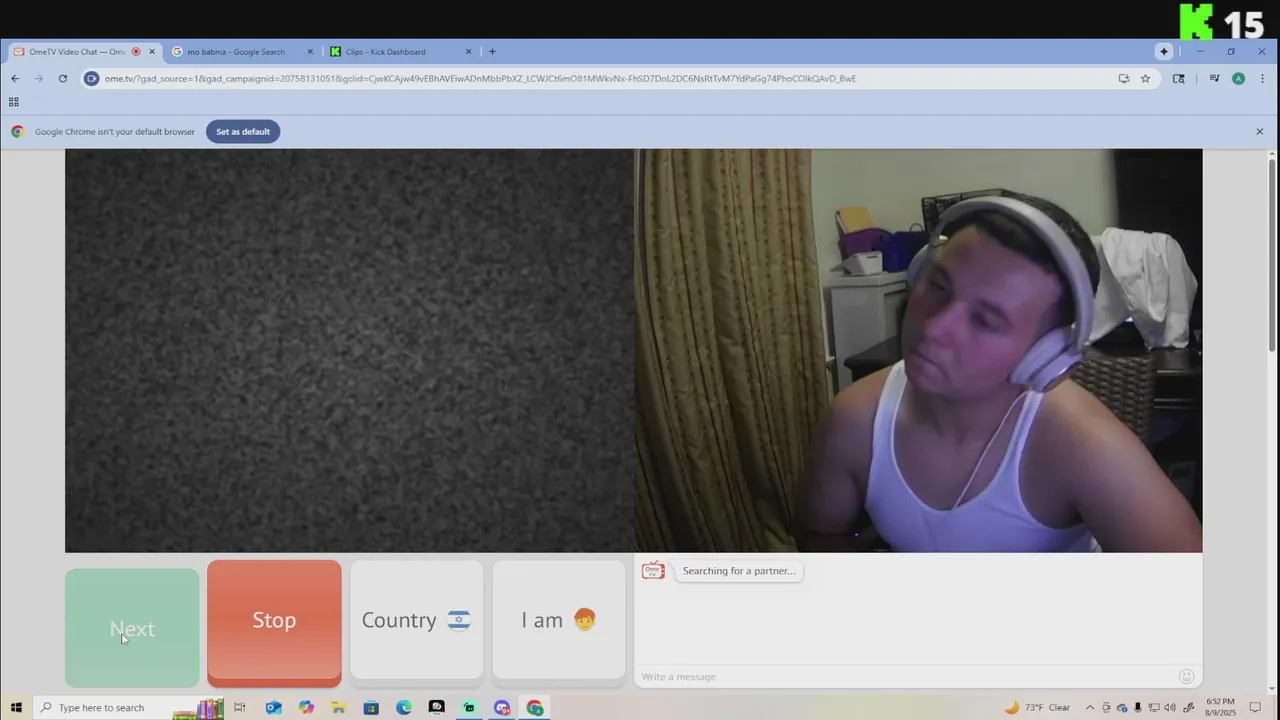Viewport: 1280px width, 720px height.
Task: Open the emoji picker in chat
Action: (x=1187, y=676)
